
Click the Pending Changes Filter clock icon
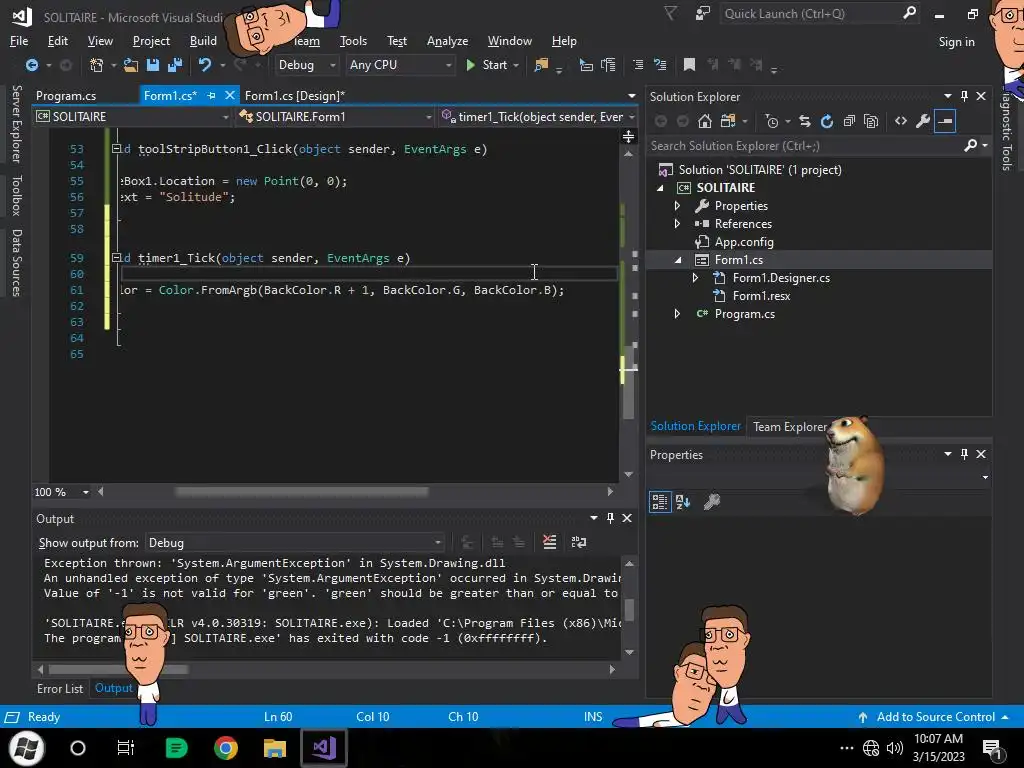772,121
